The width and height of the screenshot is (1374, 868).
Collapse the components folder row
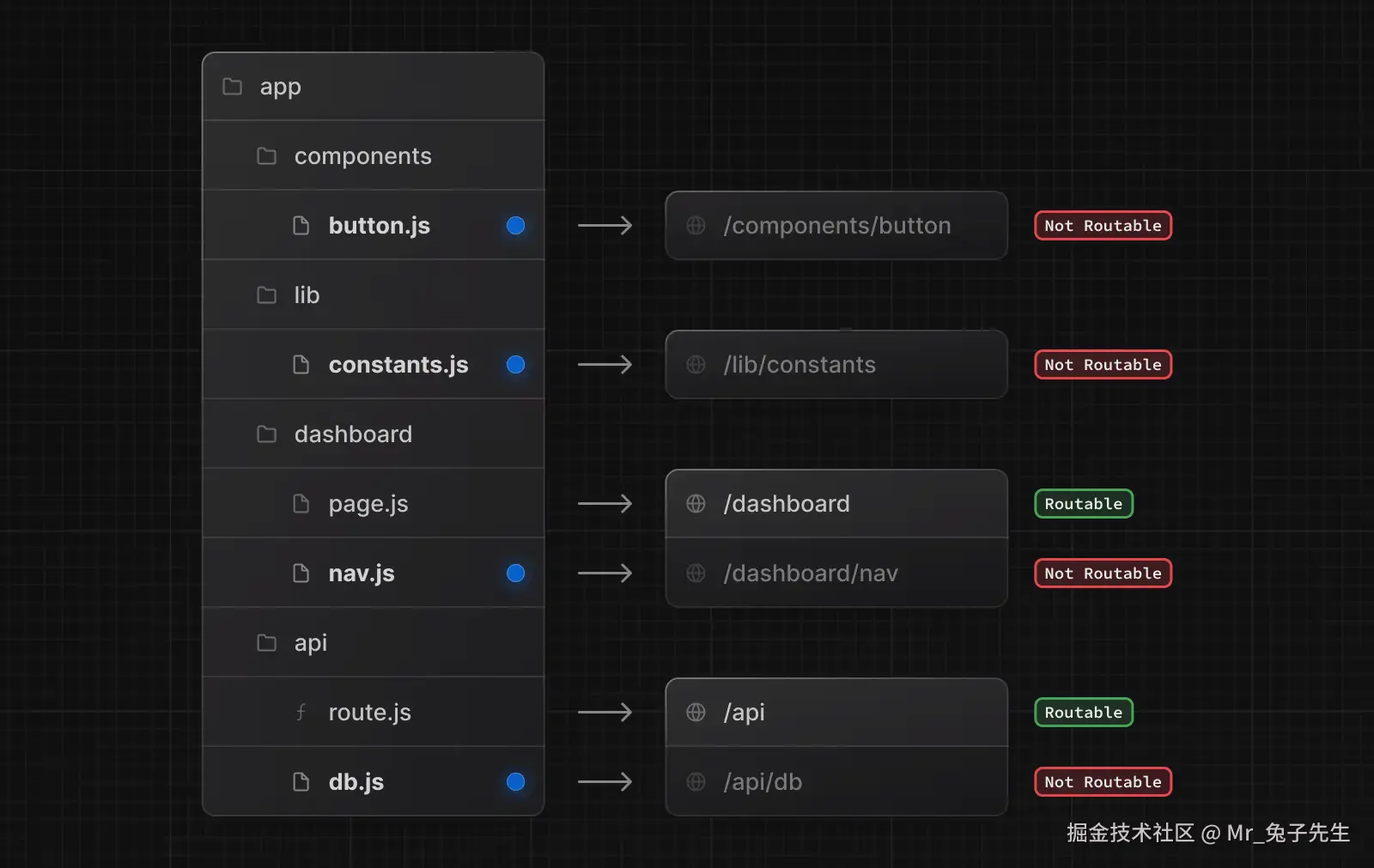click(362, 156)
